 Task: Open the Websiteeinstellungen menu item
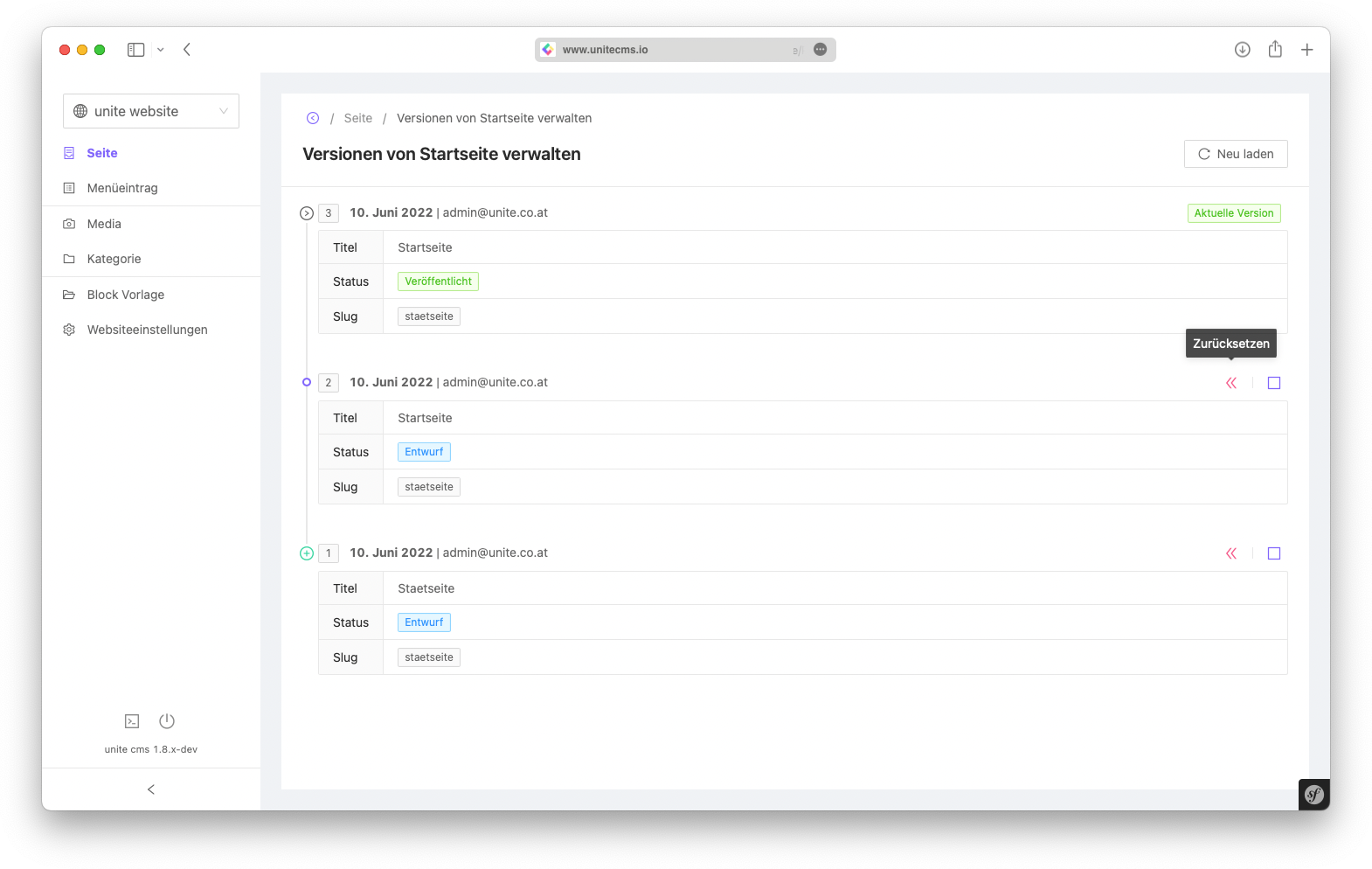(x=151, y=330)
